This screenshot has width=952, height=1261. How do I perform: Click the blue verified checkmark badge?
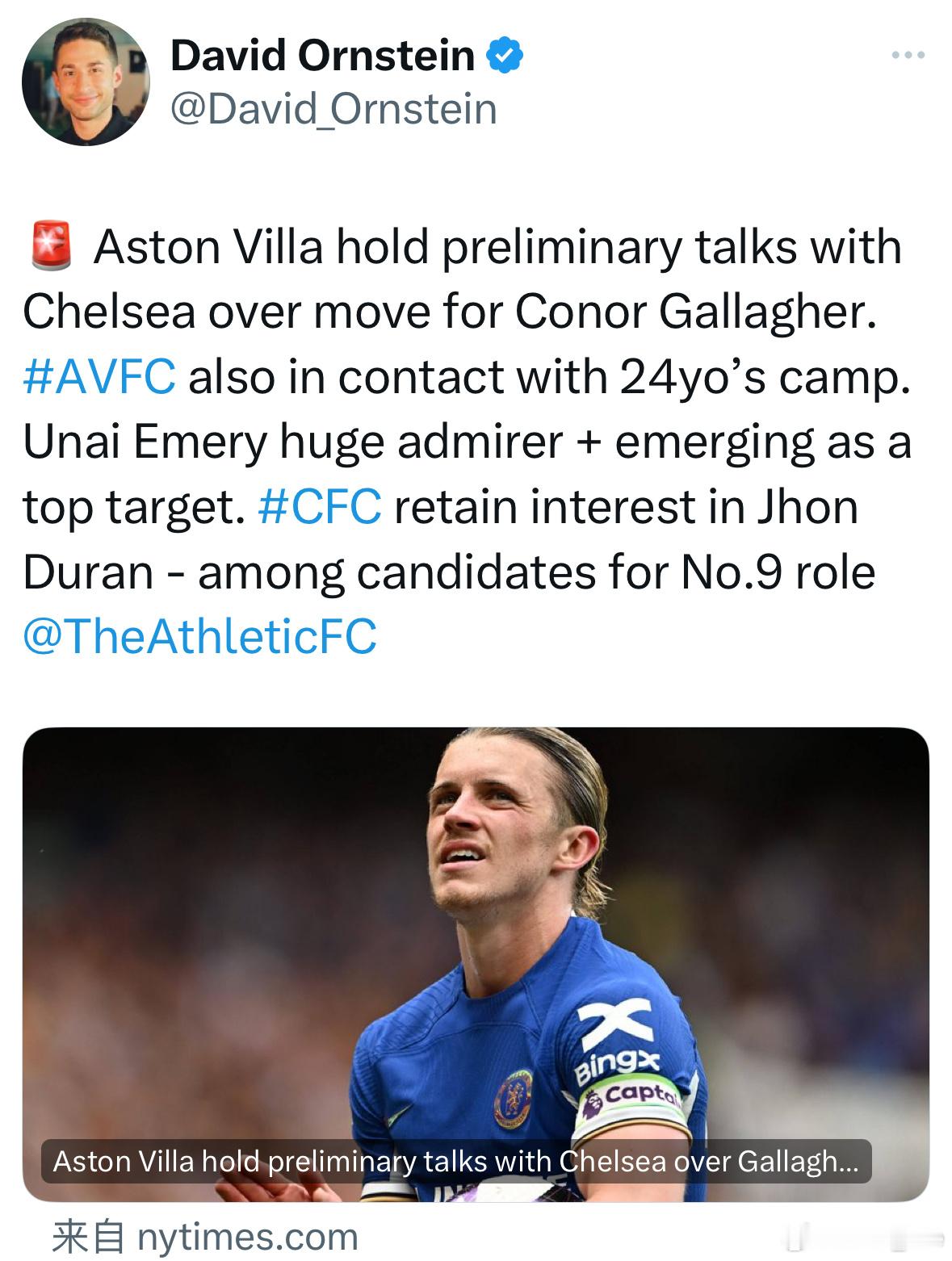click(505, 56)
